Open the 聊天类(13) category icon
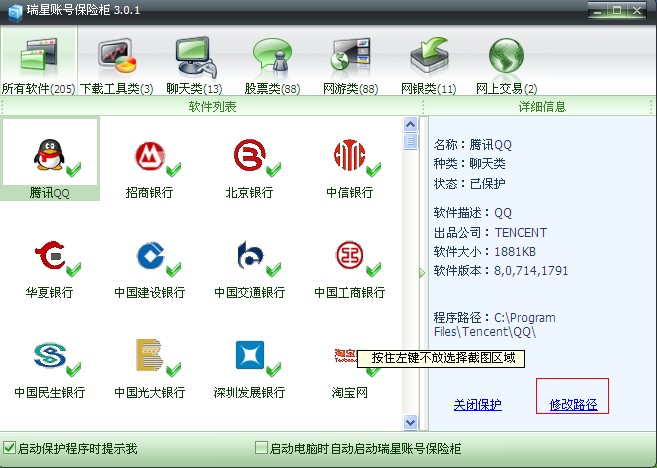 click(195, 57)
